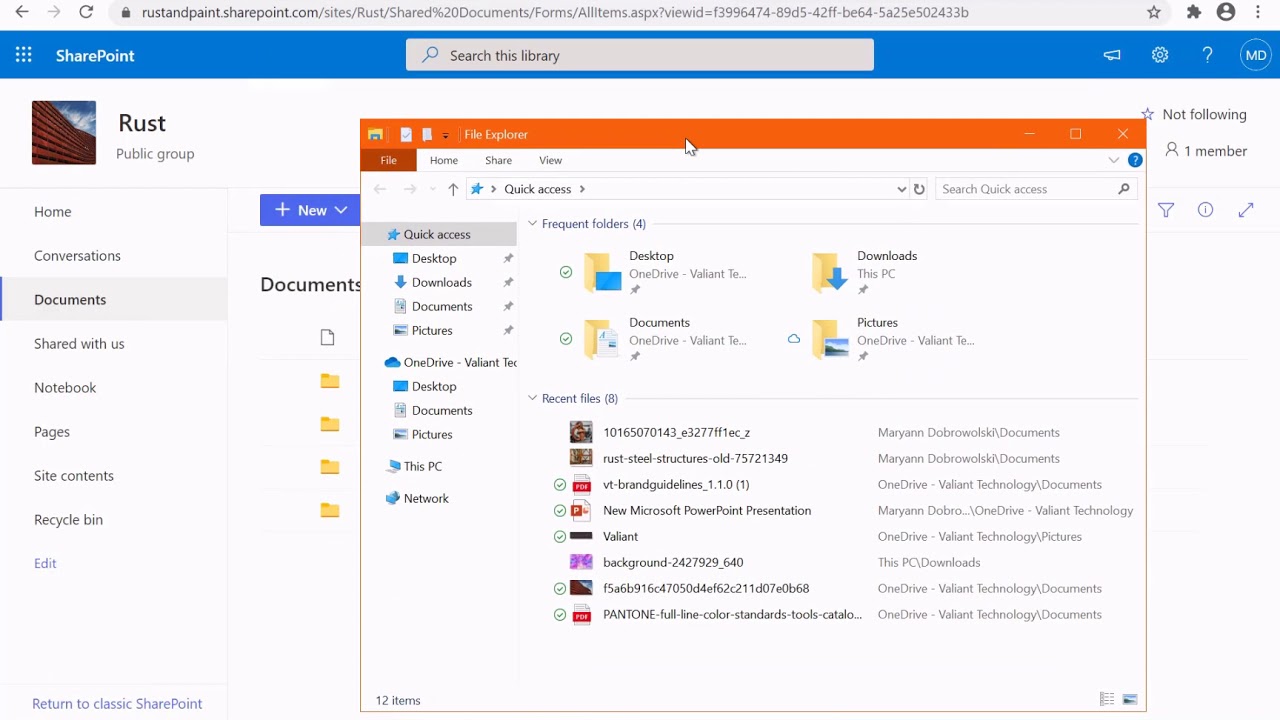Screen dimensions: 1280x720
Task: Click Return to classic SharePoint
Action: tap(117, 703)
